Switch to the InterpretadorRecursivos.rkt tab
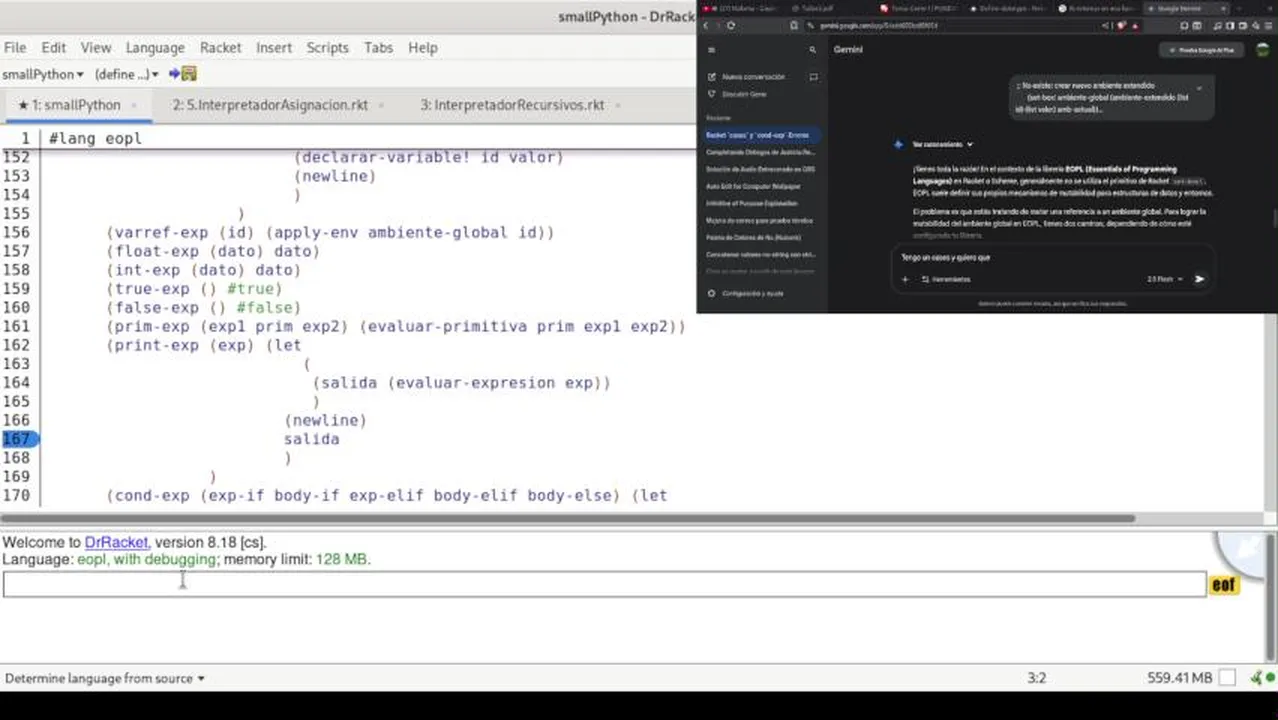The image size is (1278, 720). click(x=512, y=104)
